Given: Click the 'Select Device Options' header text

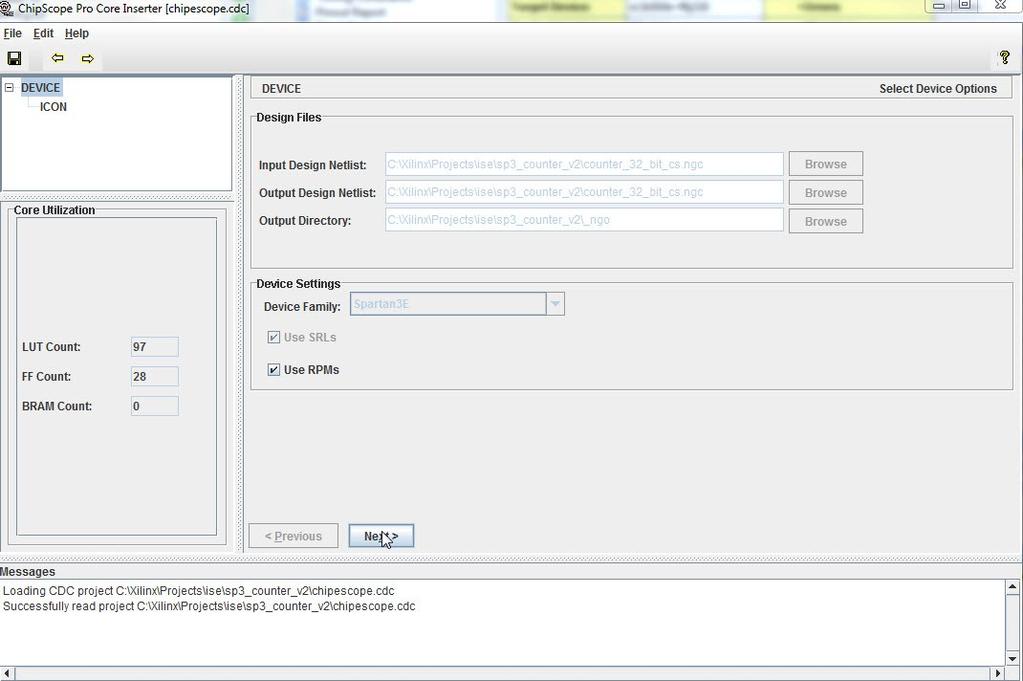Looking at the screenshot, I should point(938,89).
